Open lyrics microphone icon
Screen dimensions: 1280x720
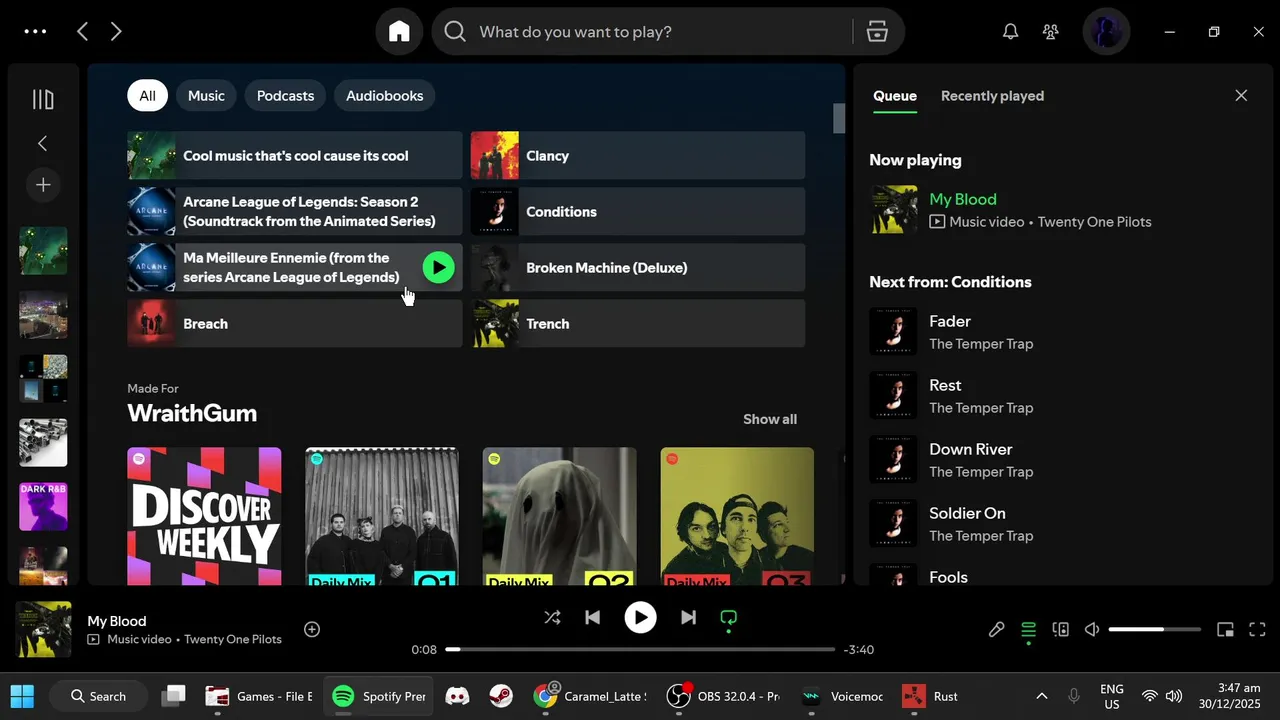(996, 629)
